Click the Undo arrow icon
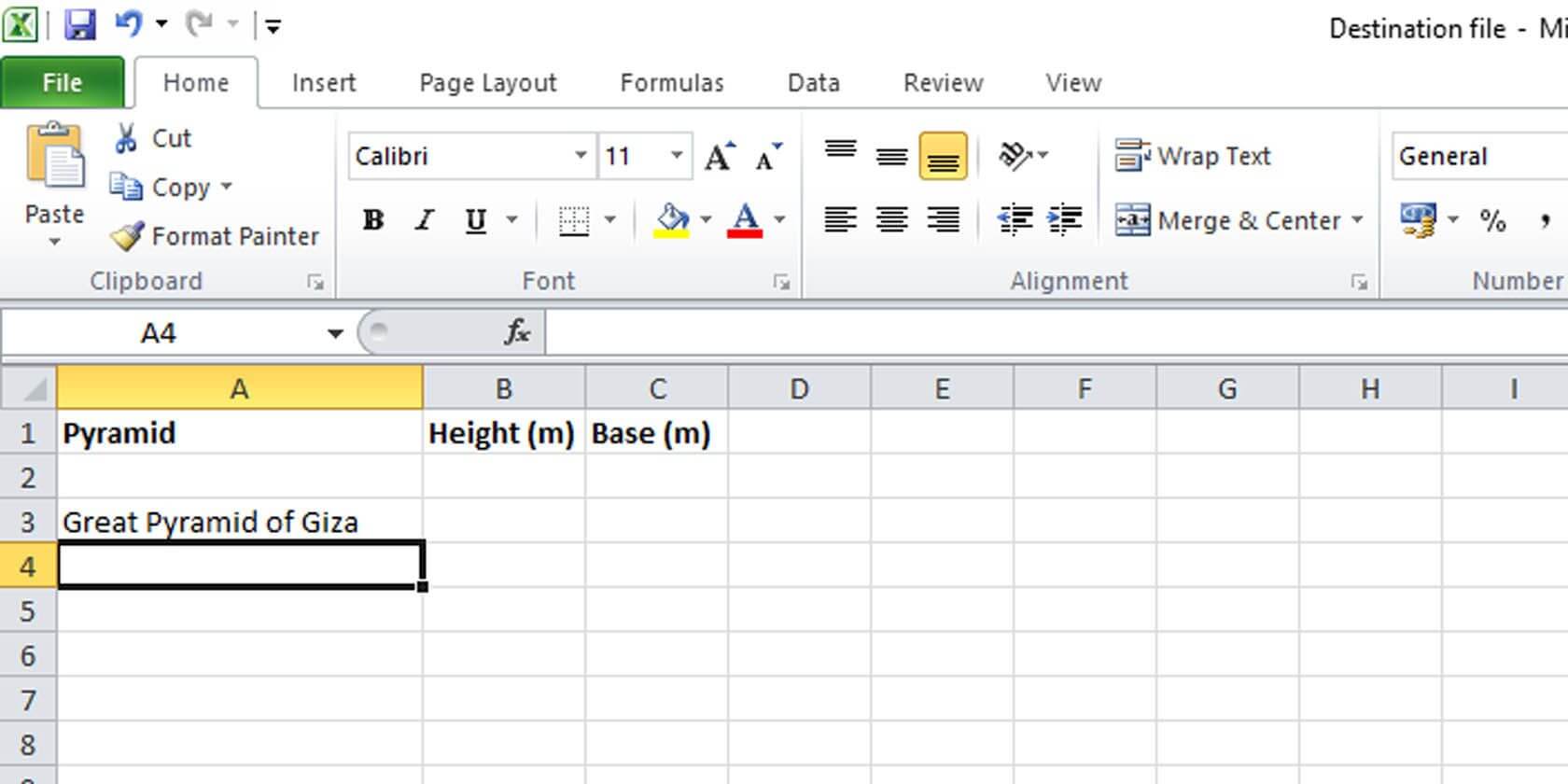 128,24
